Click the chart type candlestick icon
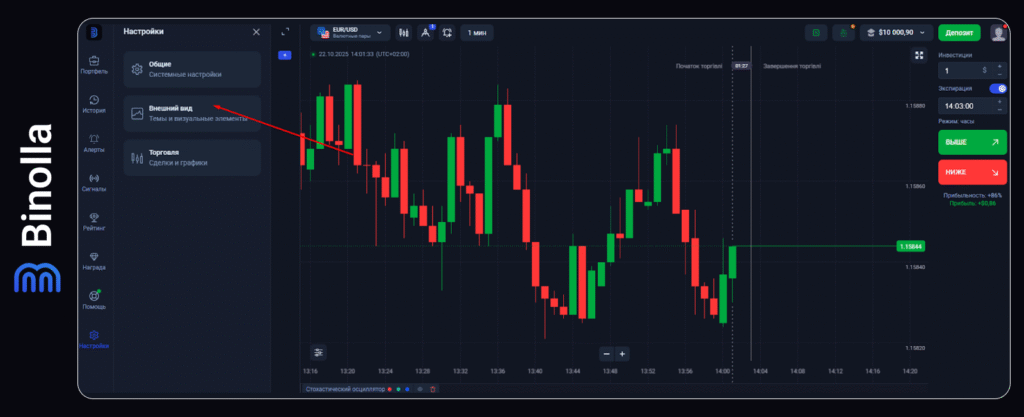Screen dimensions: 1024x417 [403, 33]
